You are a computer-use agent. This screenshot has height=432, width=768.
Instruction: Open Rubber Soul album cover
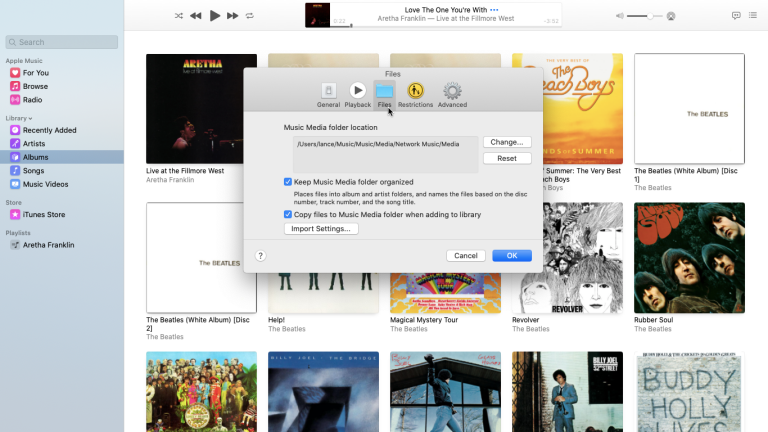[689, 258]
